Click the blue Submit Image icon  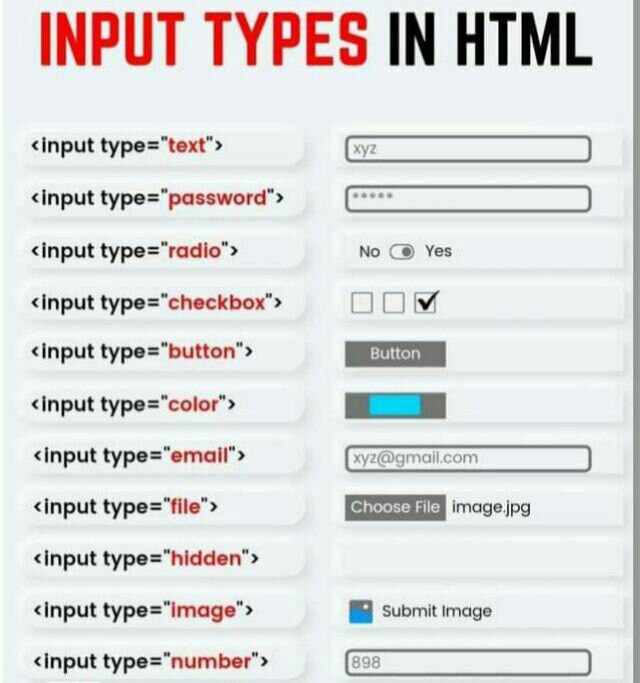tap(361, 612)
